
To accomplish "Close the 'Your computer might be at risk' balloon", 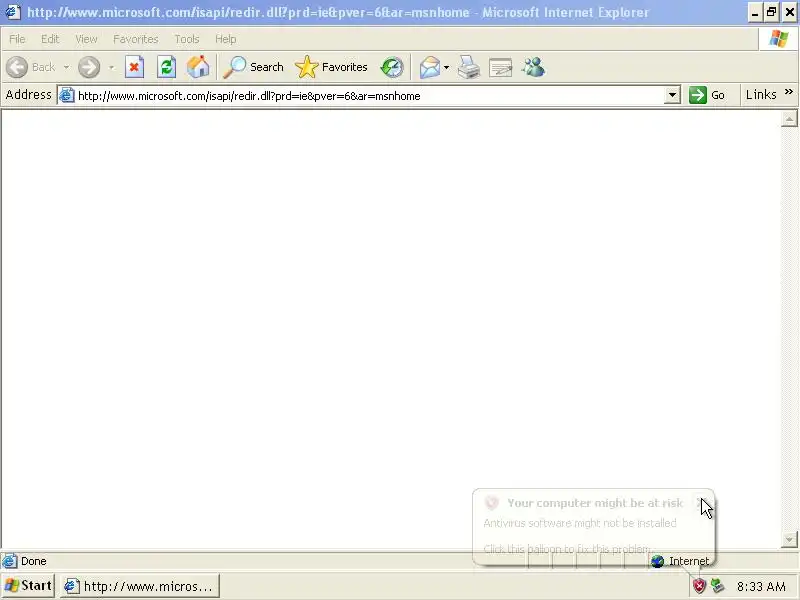I will [x=702, y=503].
